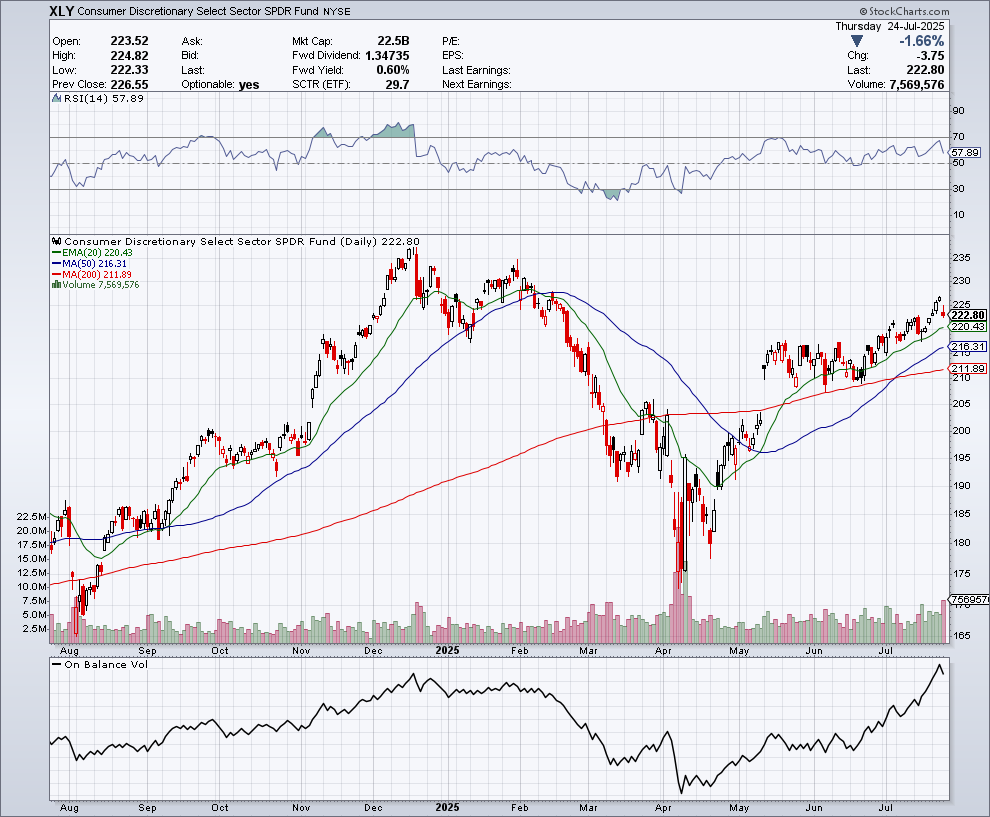990x817 pixels.
Task: Click the green 220.43 EMA tag on the price axis
Action: tap(968, 326)
